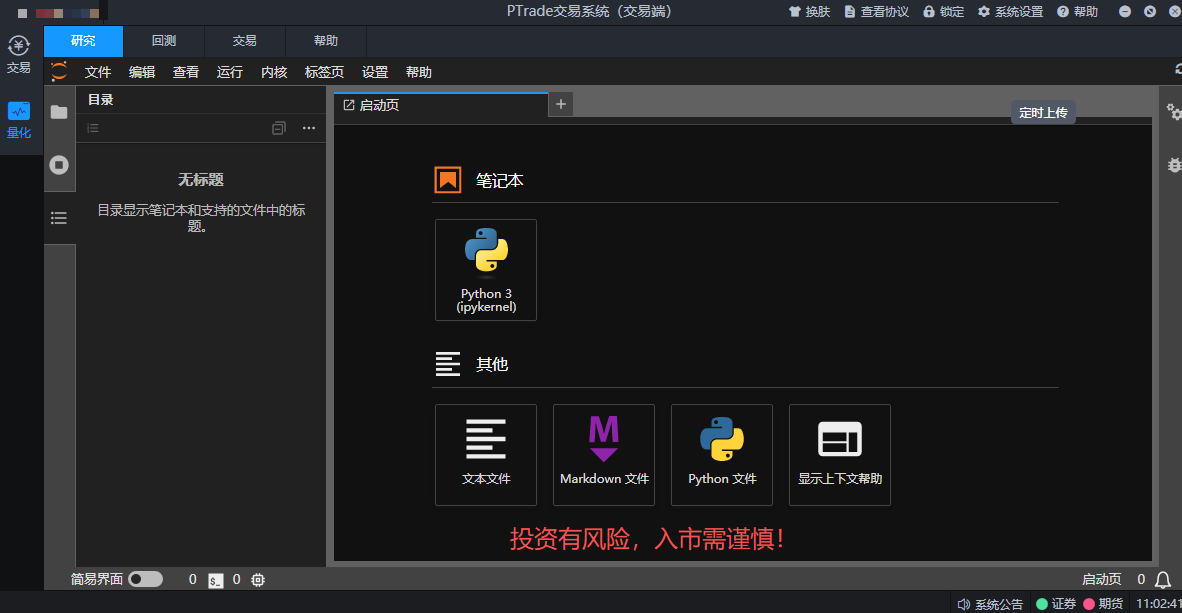This screenshot has height=613, width=1182.
Task: Select the table of contents sidebar icon
Action: pos(59,218)
